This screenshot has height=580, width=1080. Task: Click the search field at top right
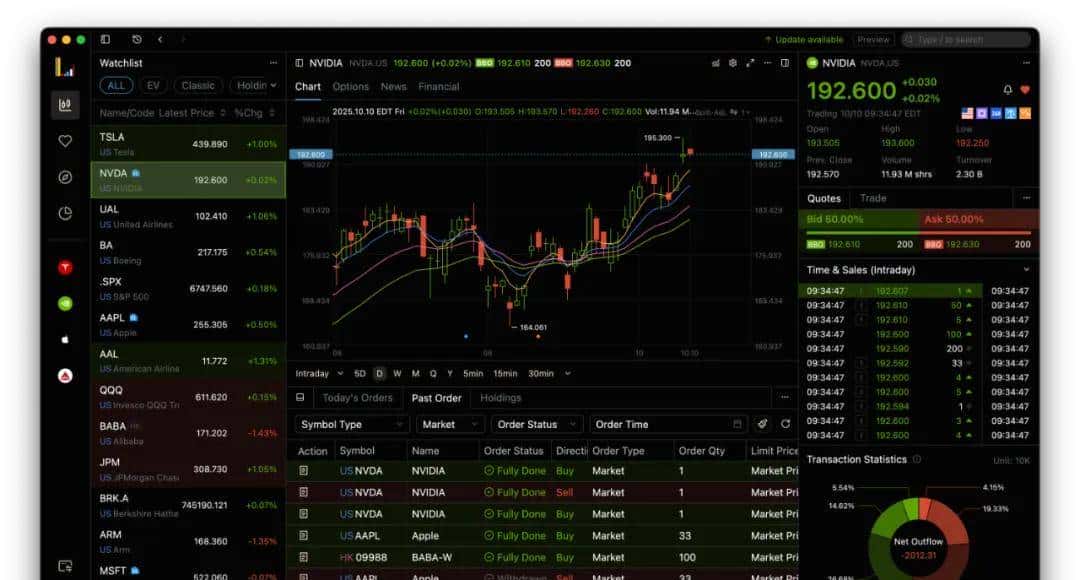click(965, 40)
